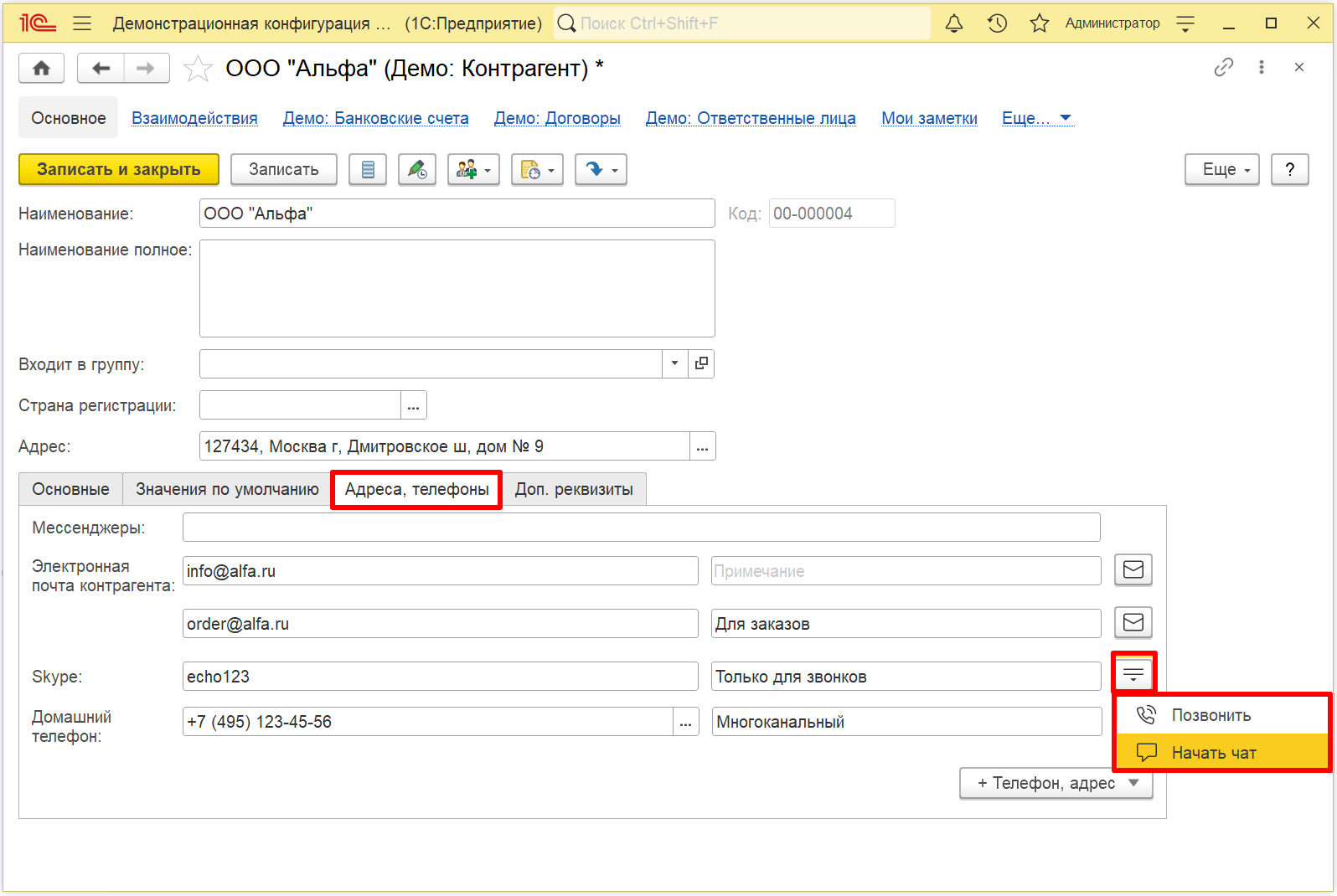1337x896 pixels.
Task: Click the Администратор user name
Action: tap(1112, 23)
